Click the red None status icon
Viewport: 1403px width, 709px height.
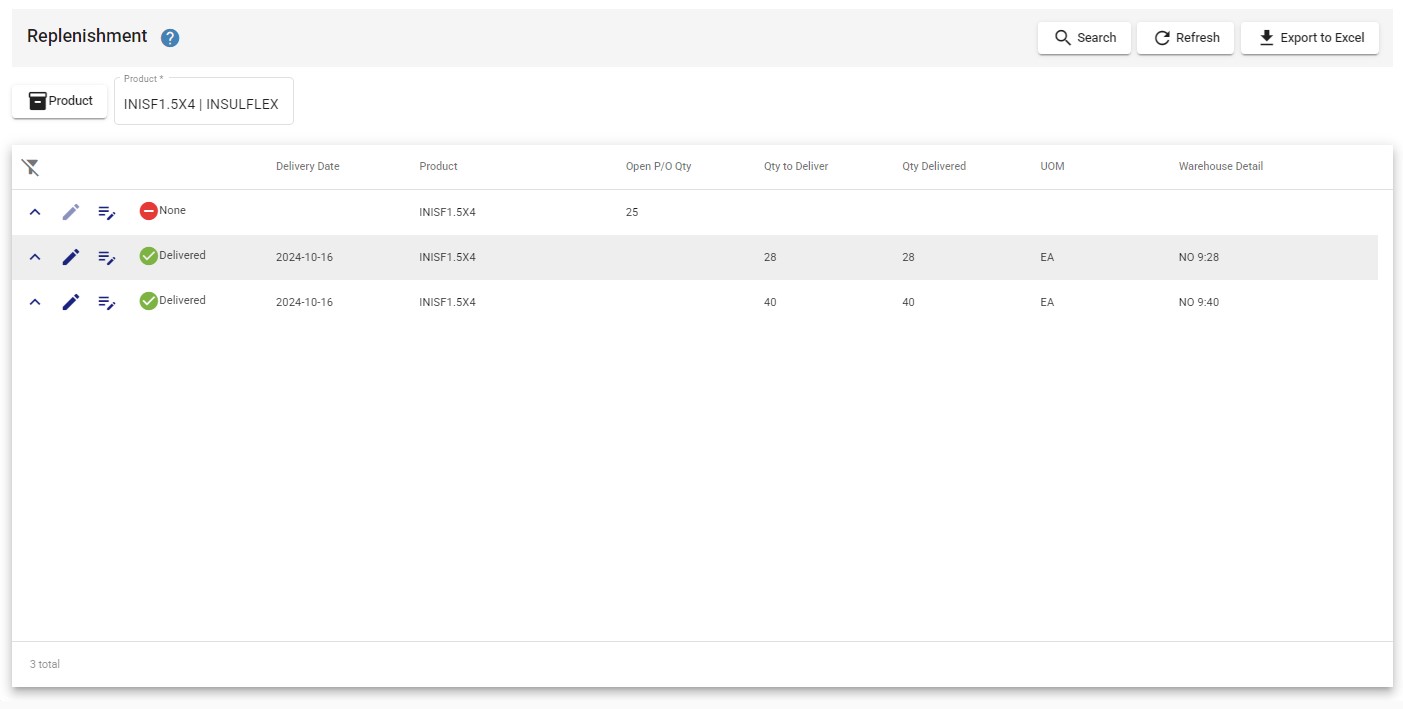tap(148, 211)
